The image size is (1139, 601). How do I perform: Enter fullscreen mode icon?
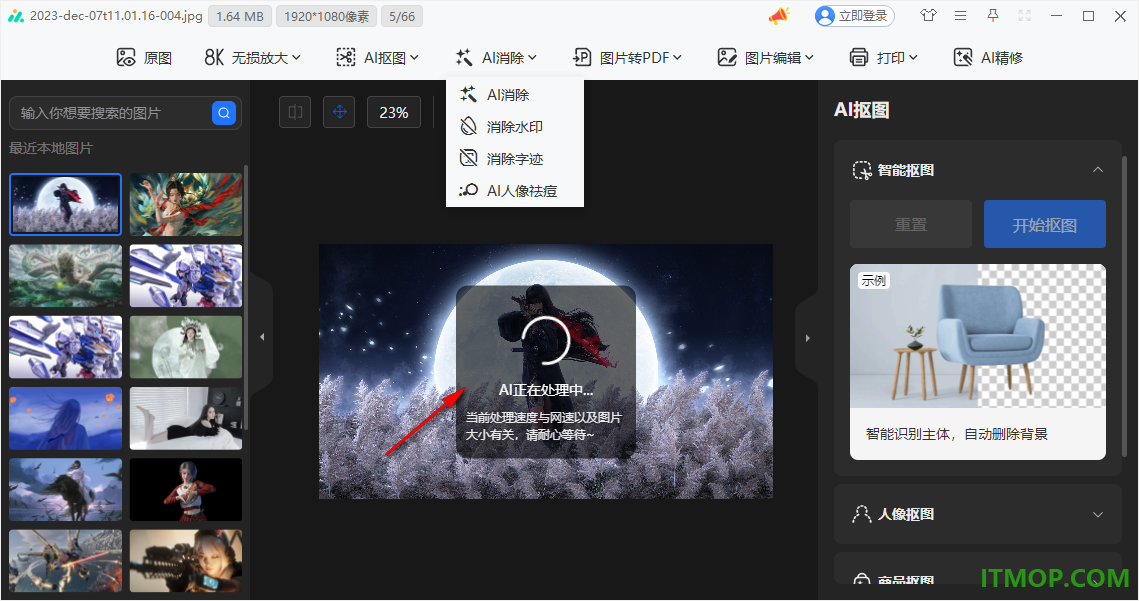[x=1024, y=15]
